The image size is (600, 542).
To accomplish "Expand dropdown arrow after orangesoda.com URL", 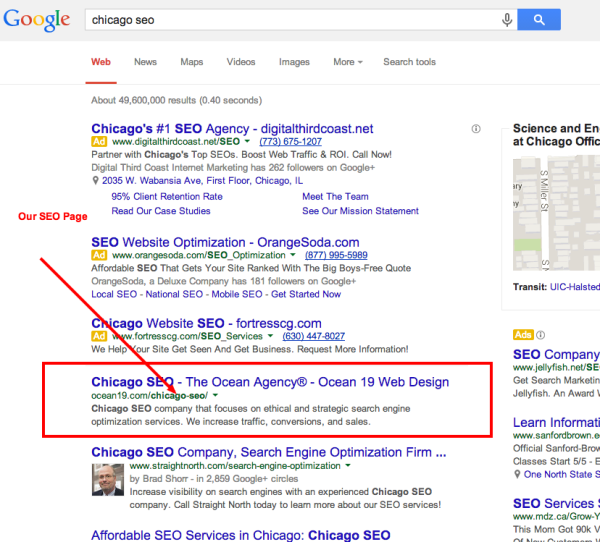I will coord(293,255).
